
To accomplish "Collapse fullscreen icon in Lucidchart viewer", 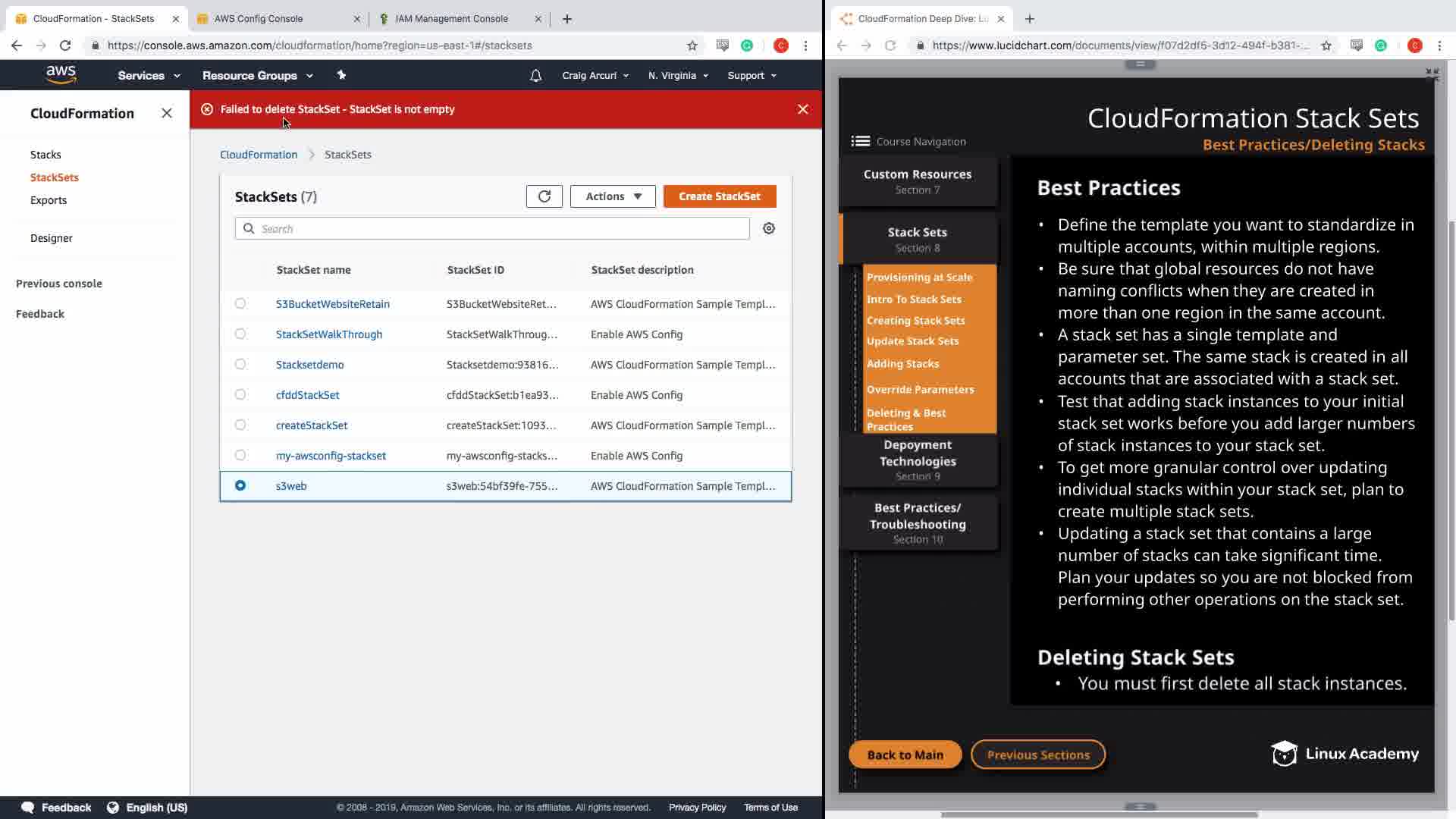I will 1431,74.
